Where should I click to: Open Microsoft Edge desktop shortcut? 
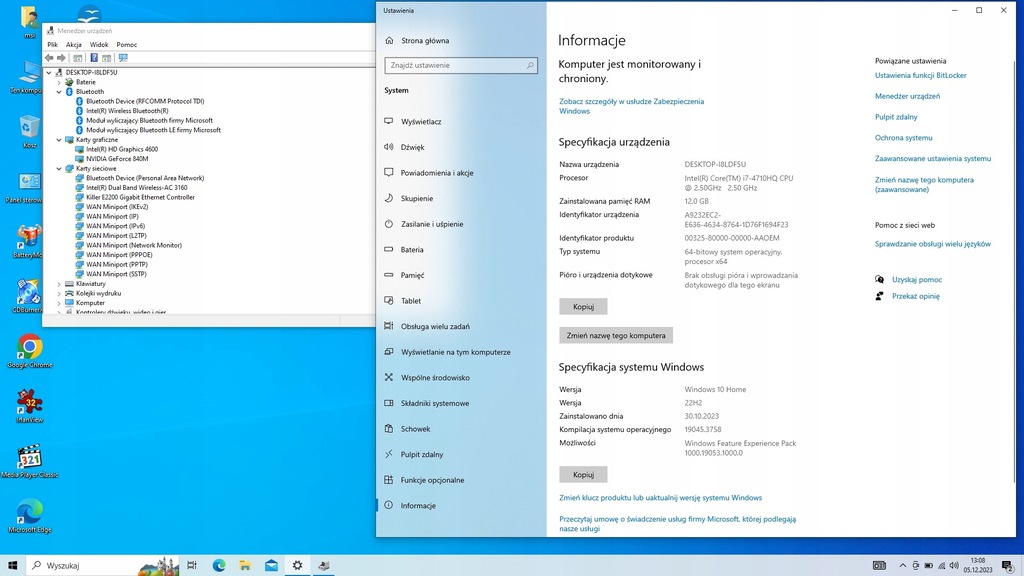coord(29,516)
